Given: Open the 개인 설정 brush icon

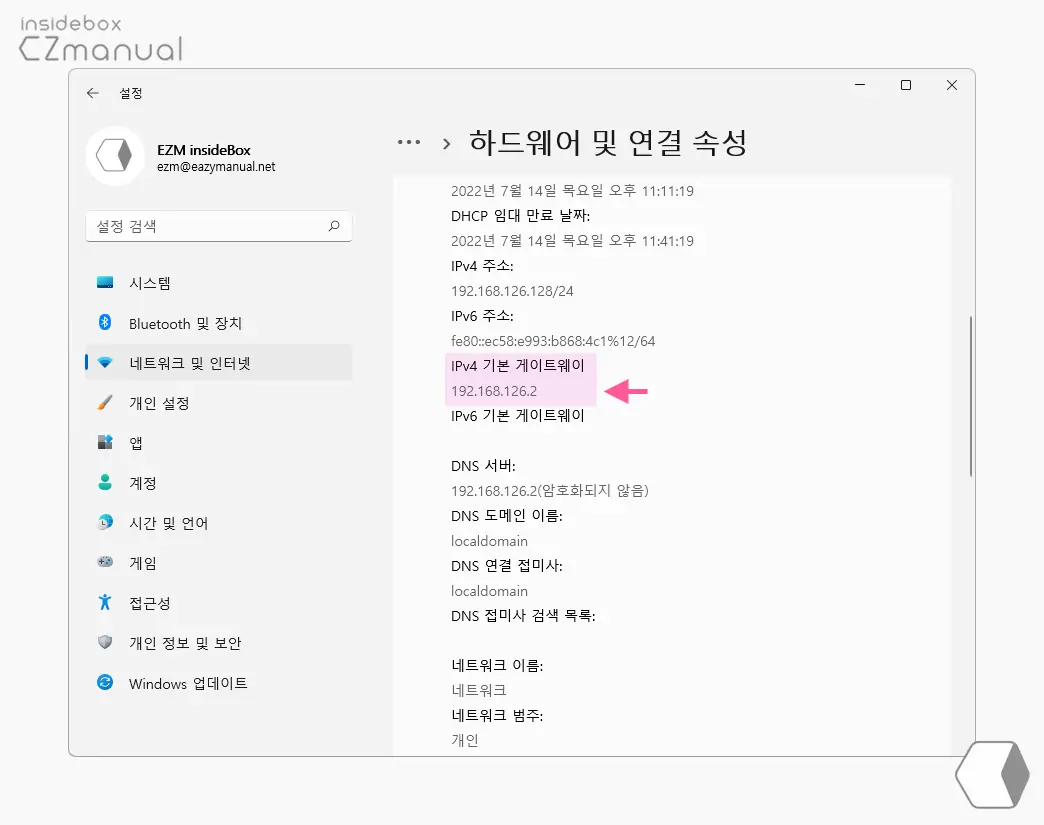Looking at the screenshot, I should coord(105,403).
